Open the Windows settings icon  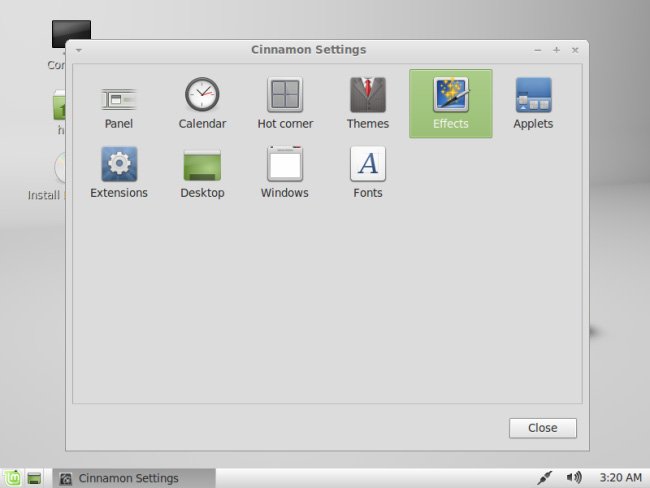[x=285, y=164]
